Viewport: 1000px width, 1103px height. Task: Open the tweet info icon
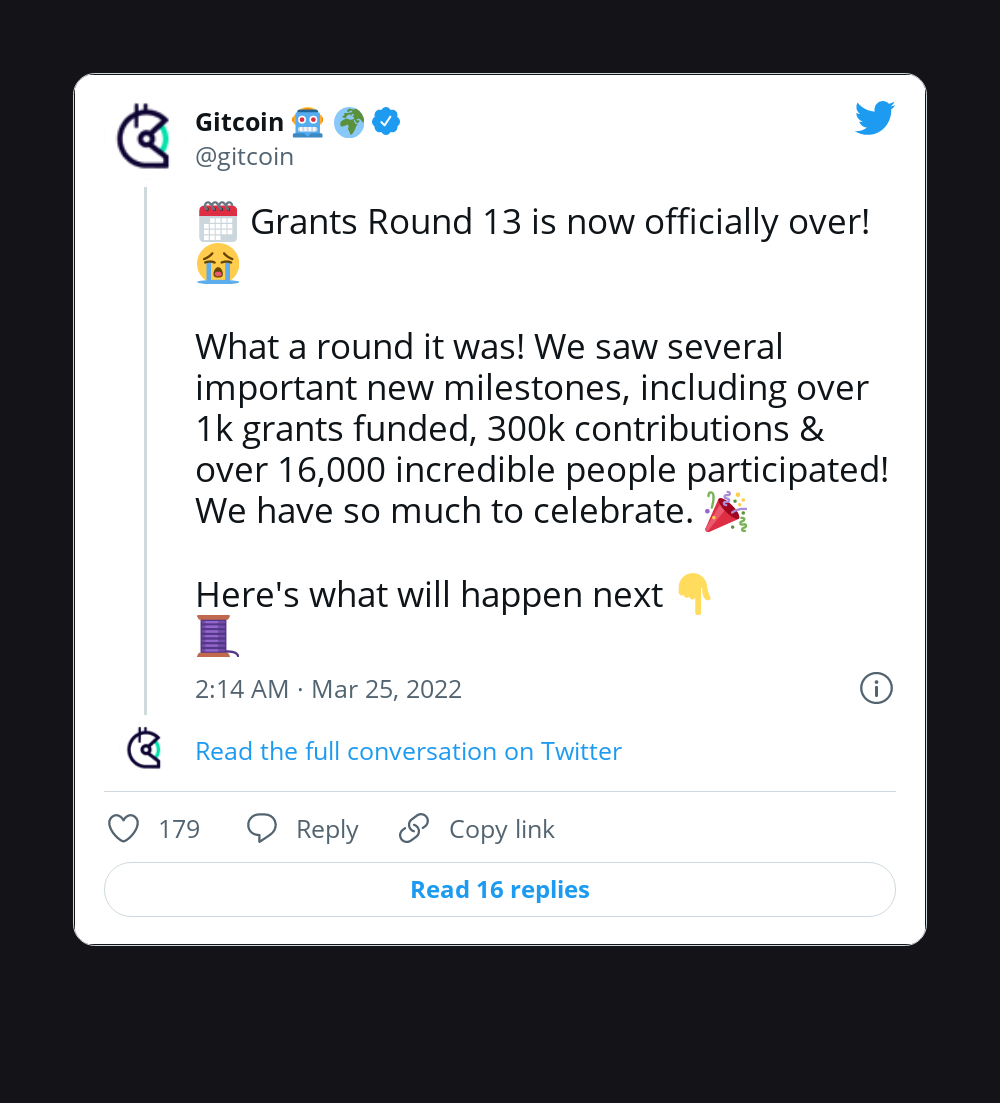click(x=876, y=688)
